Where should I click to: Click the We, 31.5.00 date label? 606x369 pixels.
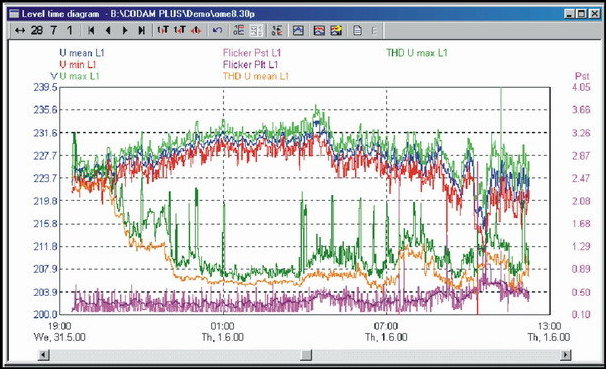click(x=60, y=337)
